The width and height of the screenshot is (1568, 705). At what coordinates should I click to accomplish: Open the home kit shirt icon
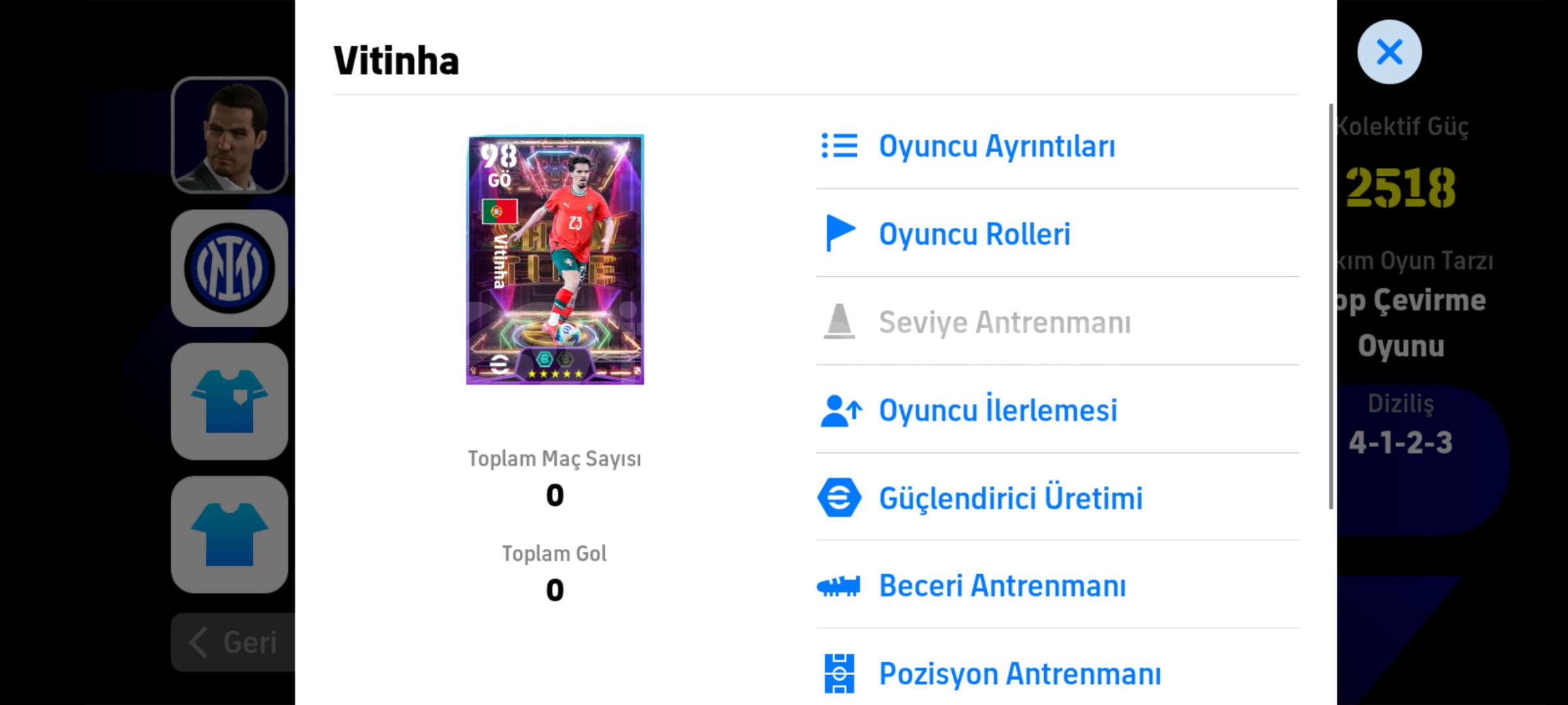point(230,401)
